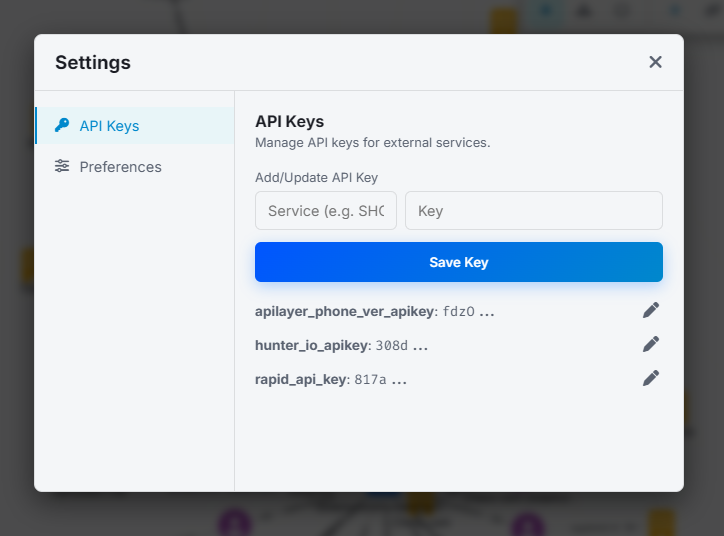Click the 'Manage API keys for external services.' text

[373, 143]
